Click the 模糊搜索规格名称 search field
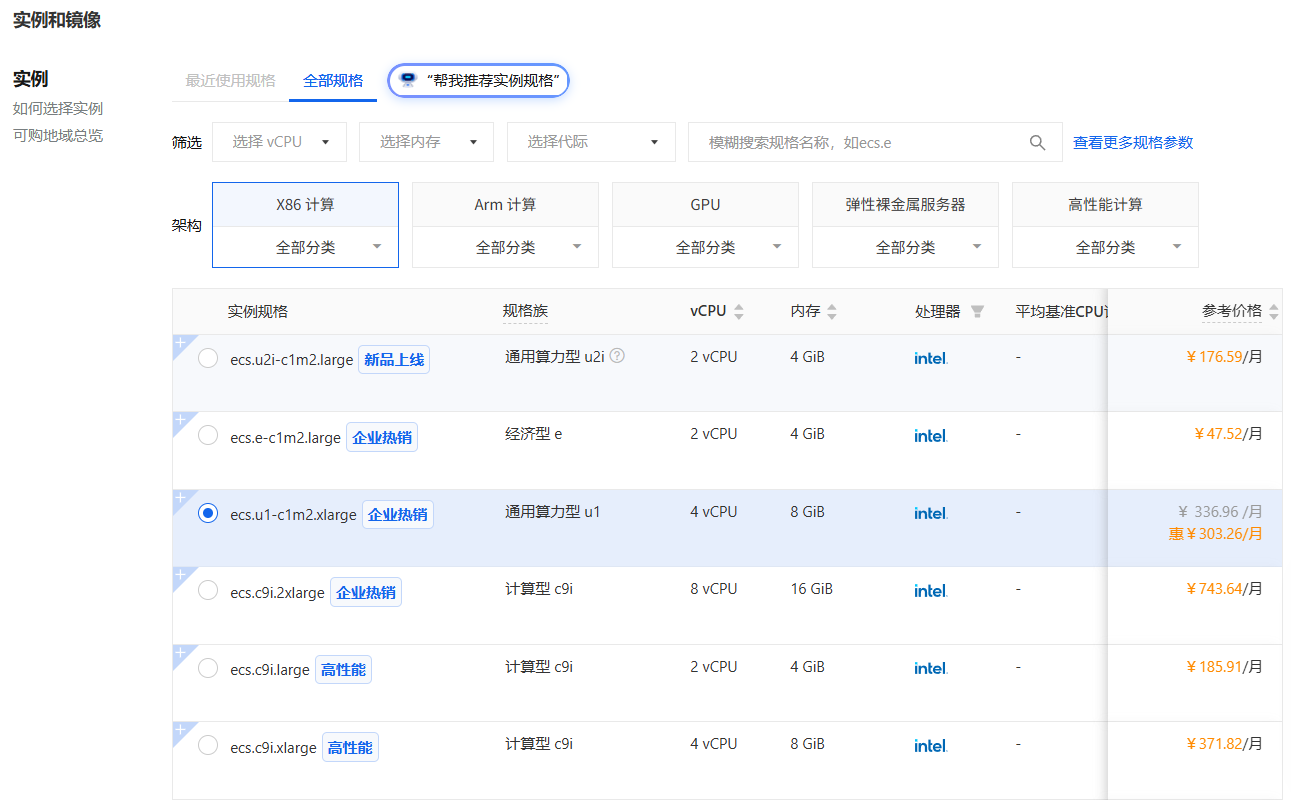Screen dimensions: 1291x800 875,142
